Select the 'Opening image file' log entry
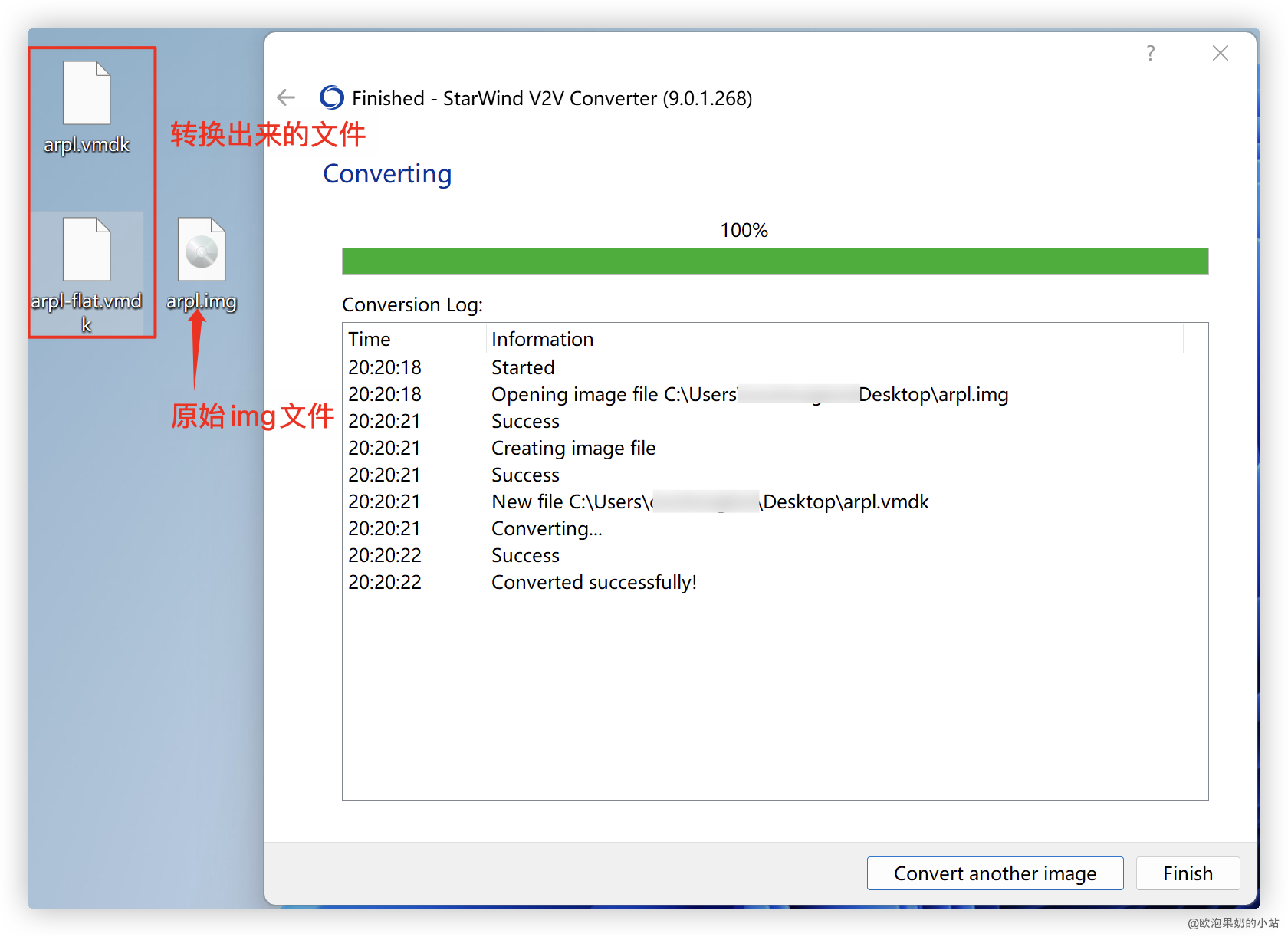The width and height of the screenshot is (1288, 937). (775, 394)
